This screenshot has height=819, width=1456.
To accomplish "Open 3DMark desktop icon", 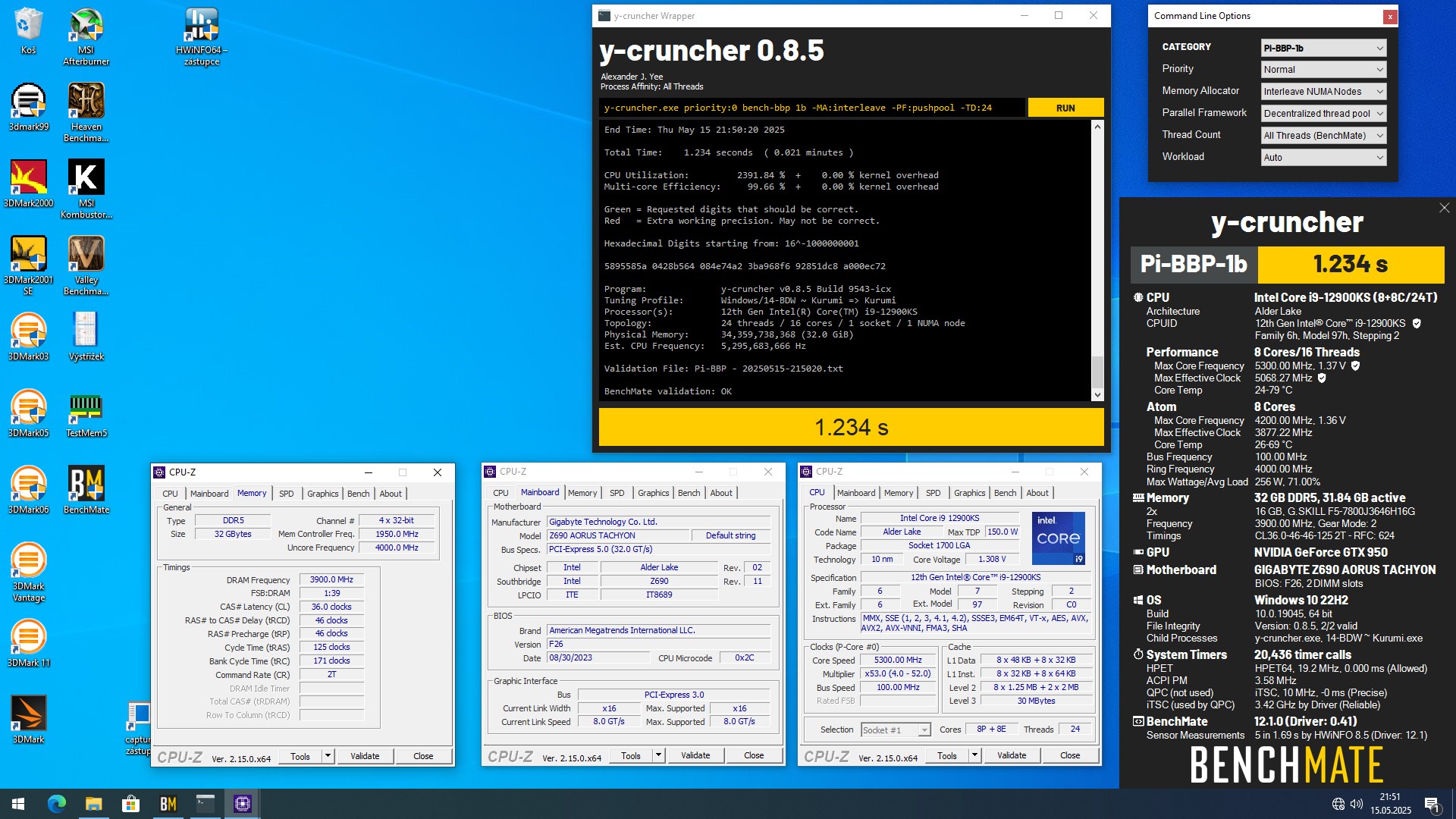I will pyautogui.click(x=28, y=720).
